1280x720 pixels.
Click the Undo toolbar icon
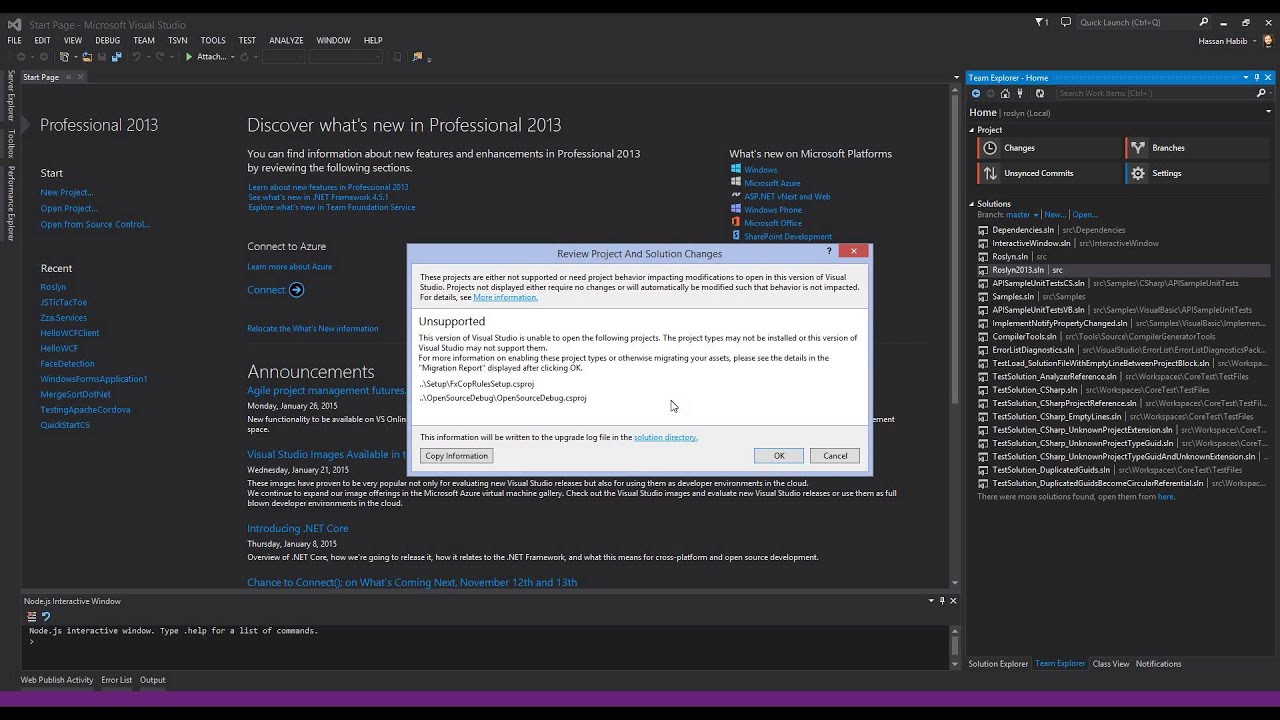136,57
